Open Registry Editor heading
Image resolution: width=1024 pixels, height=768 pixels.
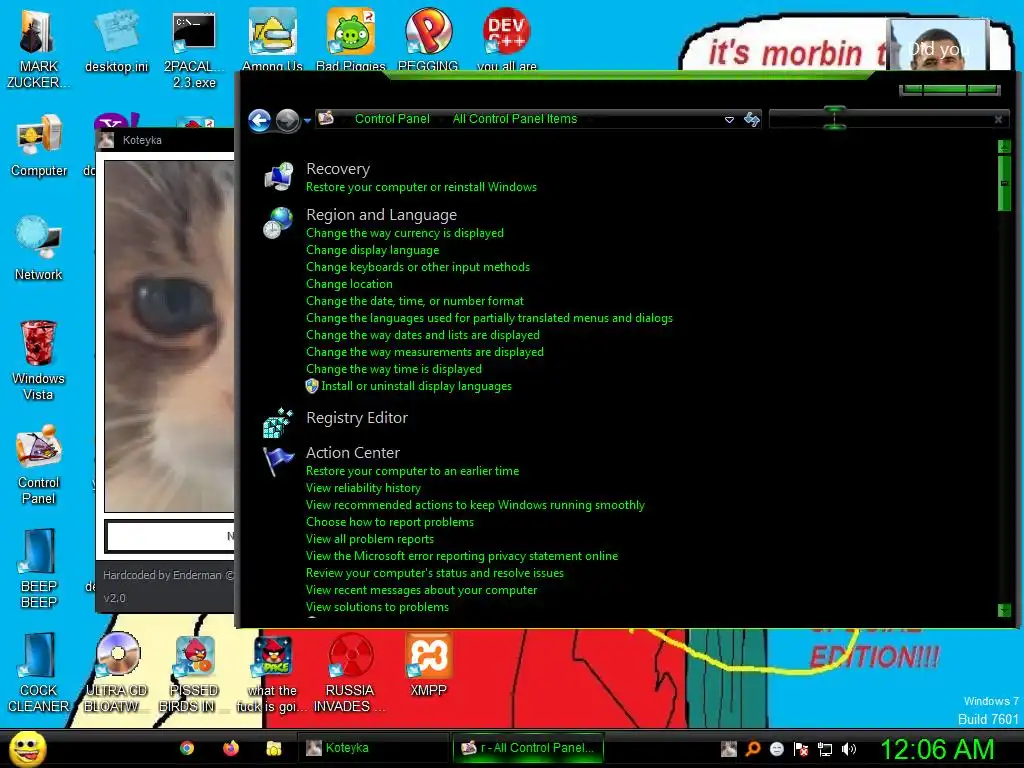tap(357, 417)
